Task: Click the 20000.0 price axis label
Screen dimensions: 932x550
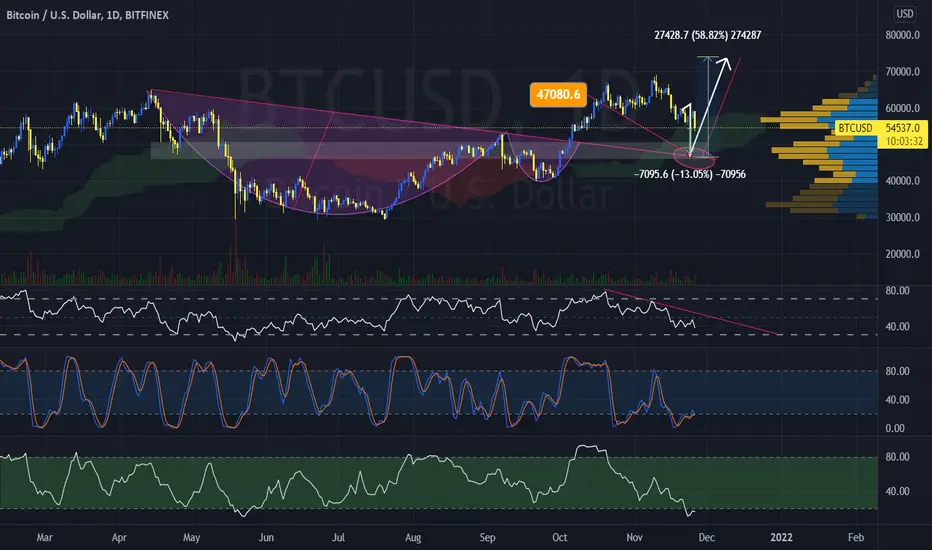Action: 902,254
